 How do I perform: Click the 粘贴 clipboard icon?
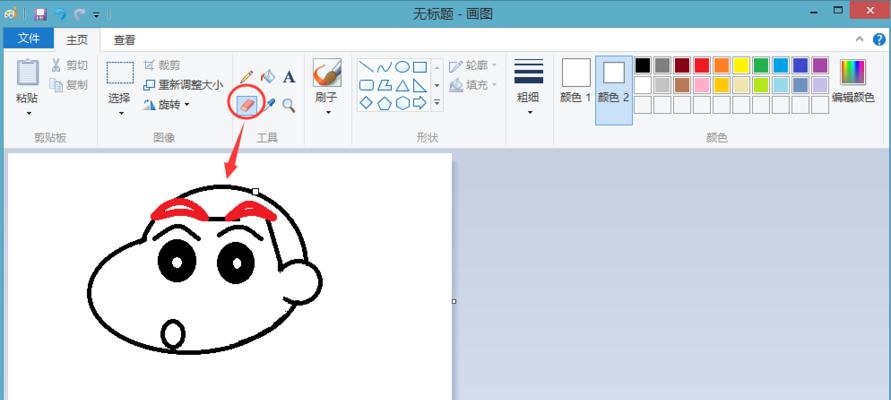tap(27, 73)
